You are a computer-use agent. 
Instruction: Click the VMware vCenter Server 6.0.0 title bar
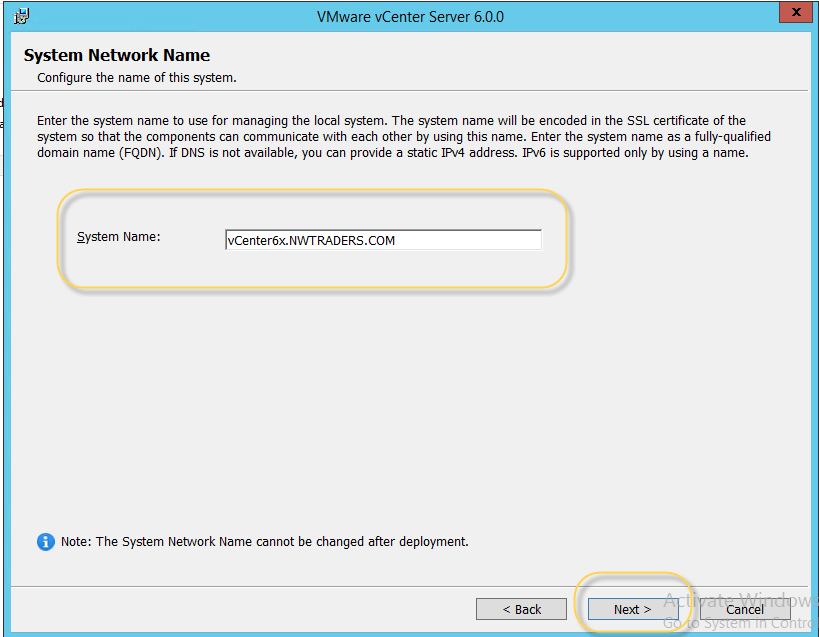[410, 16]
